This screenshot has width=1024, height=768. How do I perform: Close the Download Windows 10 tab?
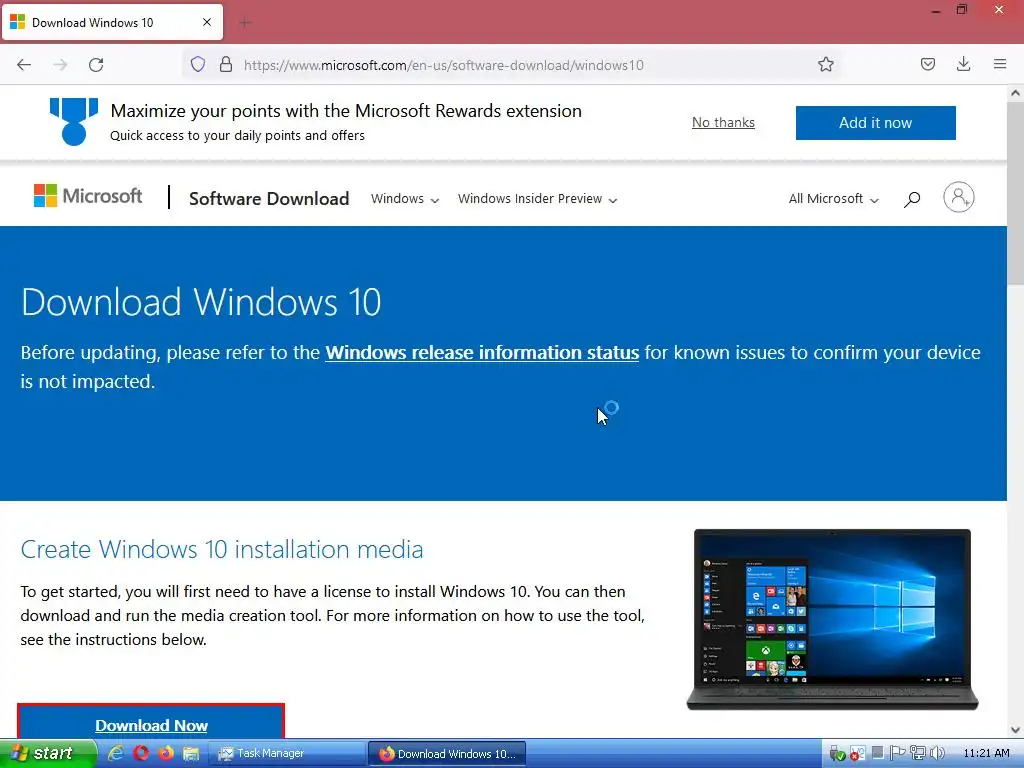(x=206, y=22)
